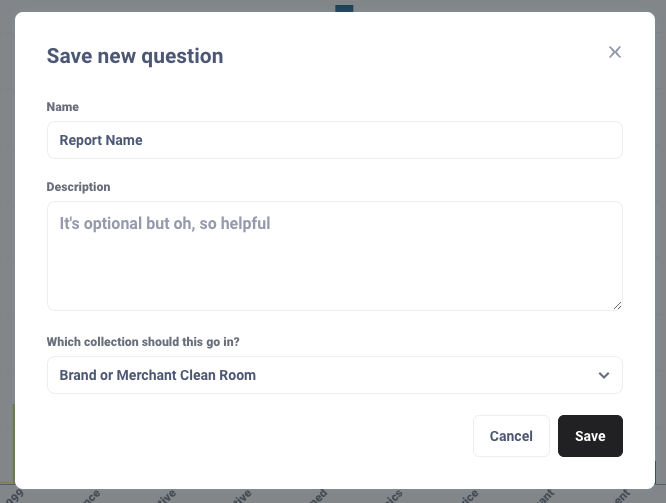
Task: Click the Description resize handle corner
Action: click(617, 304)
